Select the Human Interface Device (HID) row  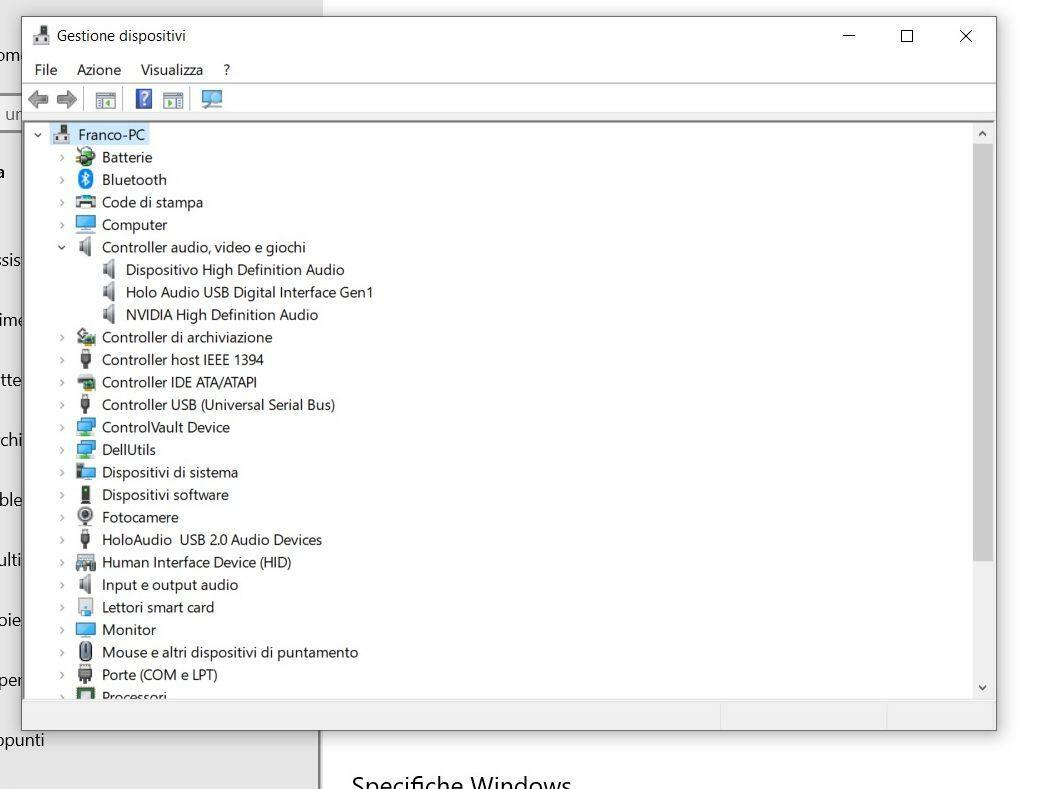[x=196, y=562]
